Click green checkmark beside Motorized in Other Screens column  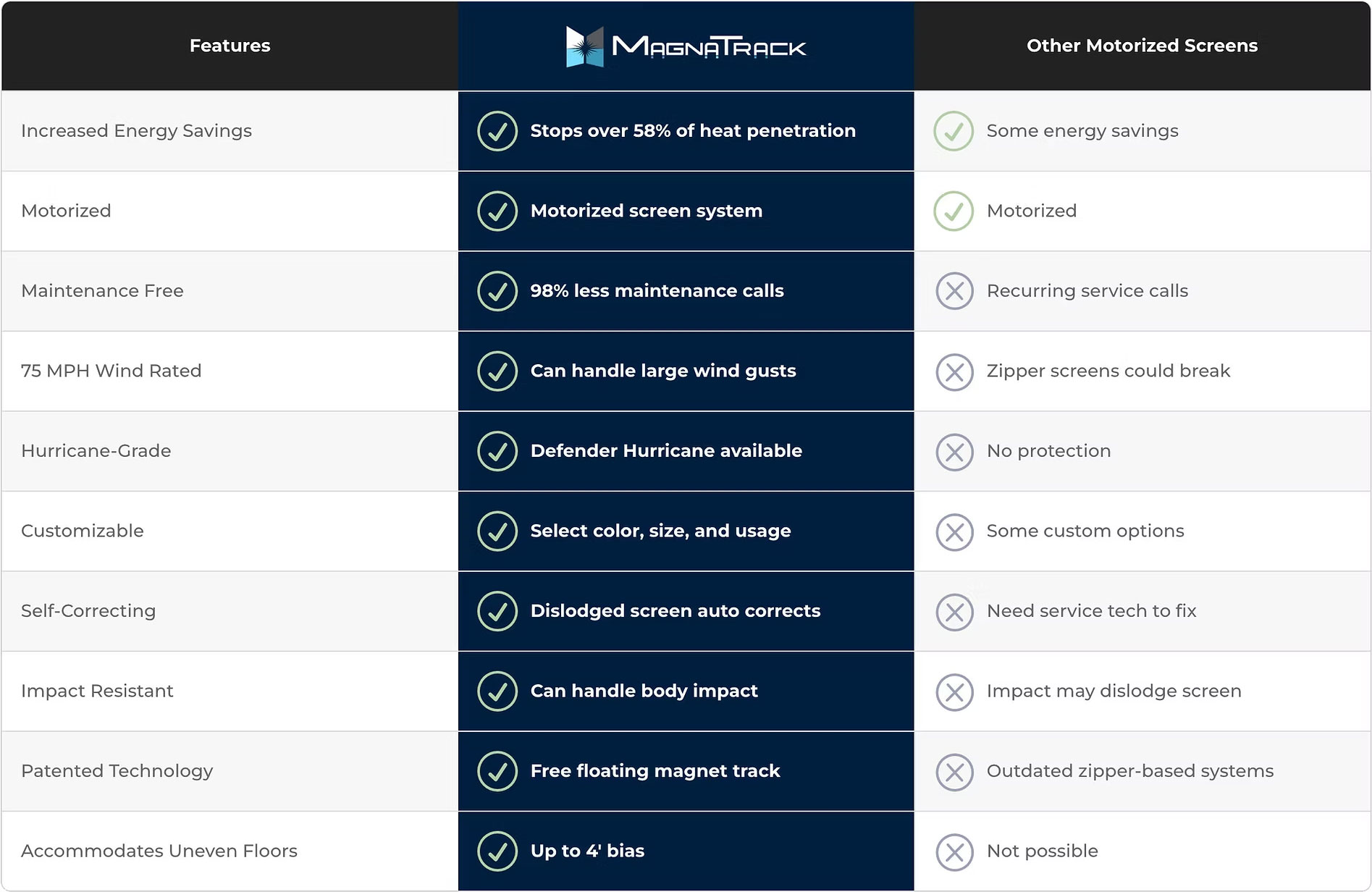(x=954, y=211)
